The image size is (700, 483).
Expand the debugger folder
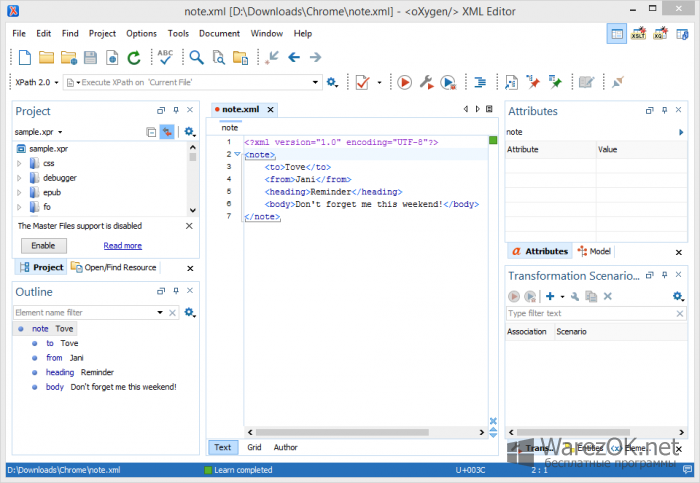click(x=19, y=178)
